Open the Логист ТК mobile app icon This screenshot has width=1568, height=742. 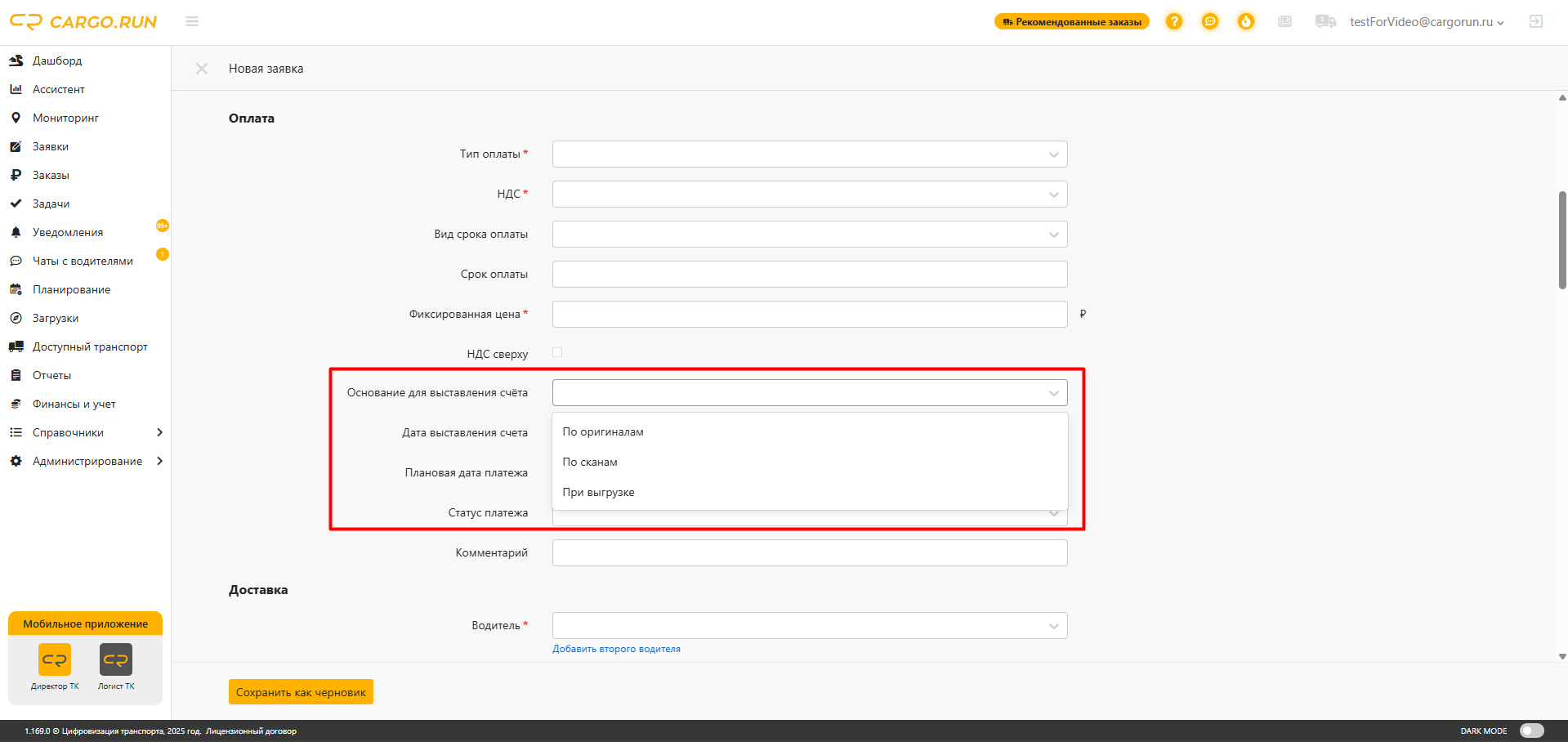point(116,659)
